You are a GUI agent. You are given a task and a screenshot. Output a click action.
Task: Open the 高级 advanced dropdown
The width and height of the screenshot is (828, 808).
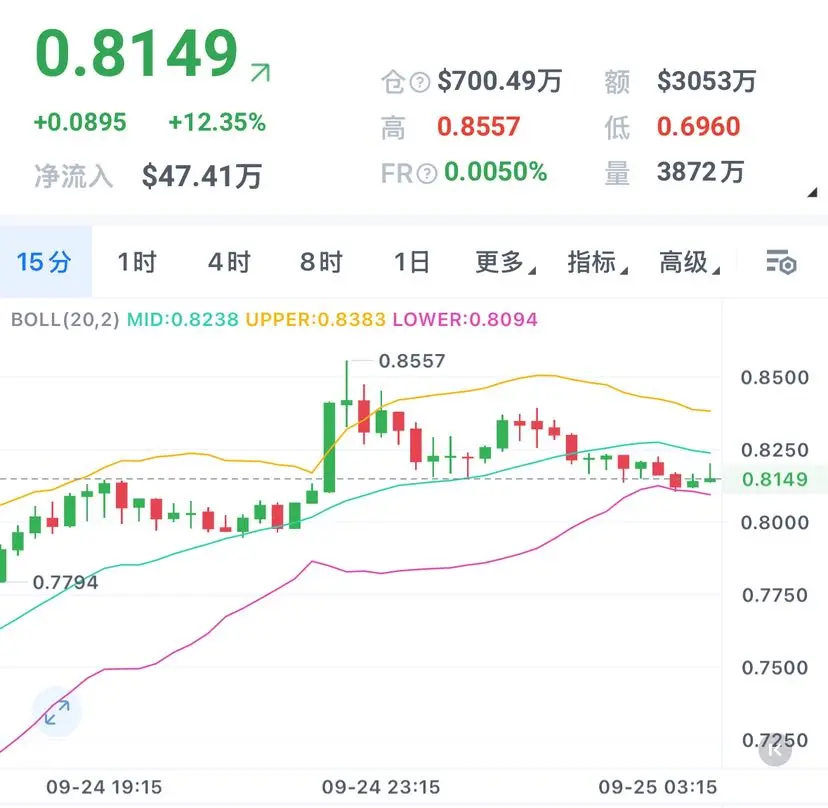coord(690,262)
